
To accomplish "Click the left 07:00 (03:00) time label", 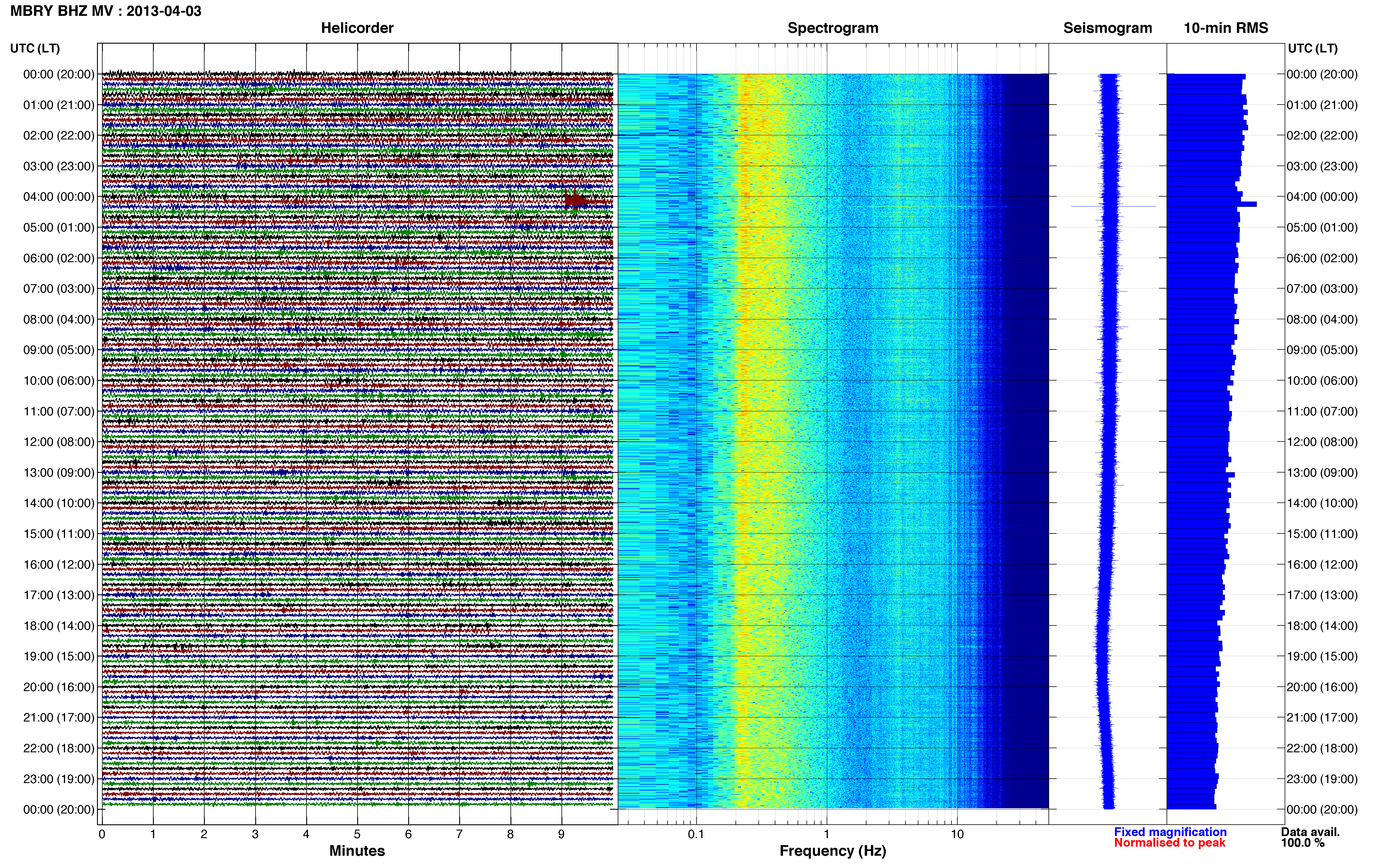I will 59,289.
